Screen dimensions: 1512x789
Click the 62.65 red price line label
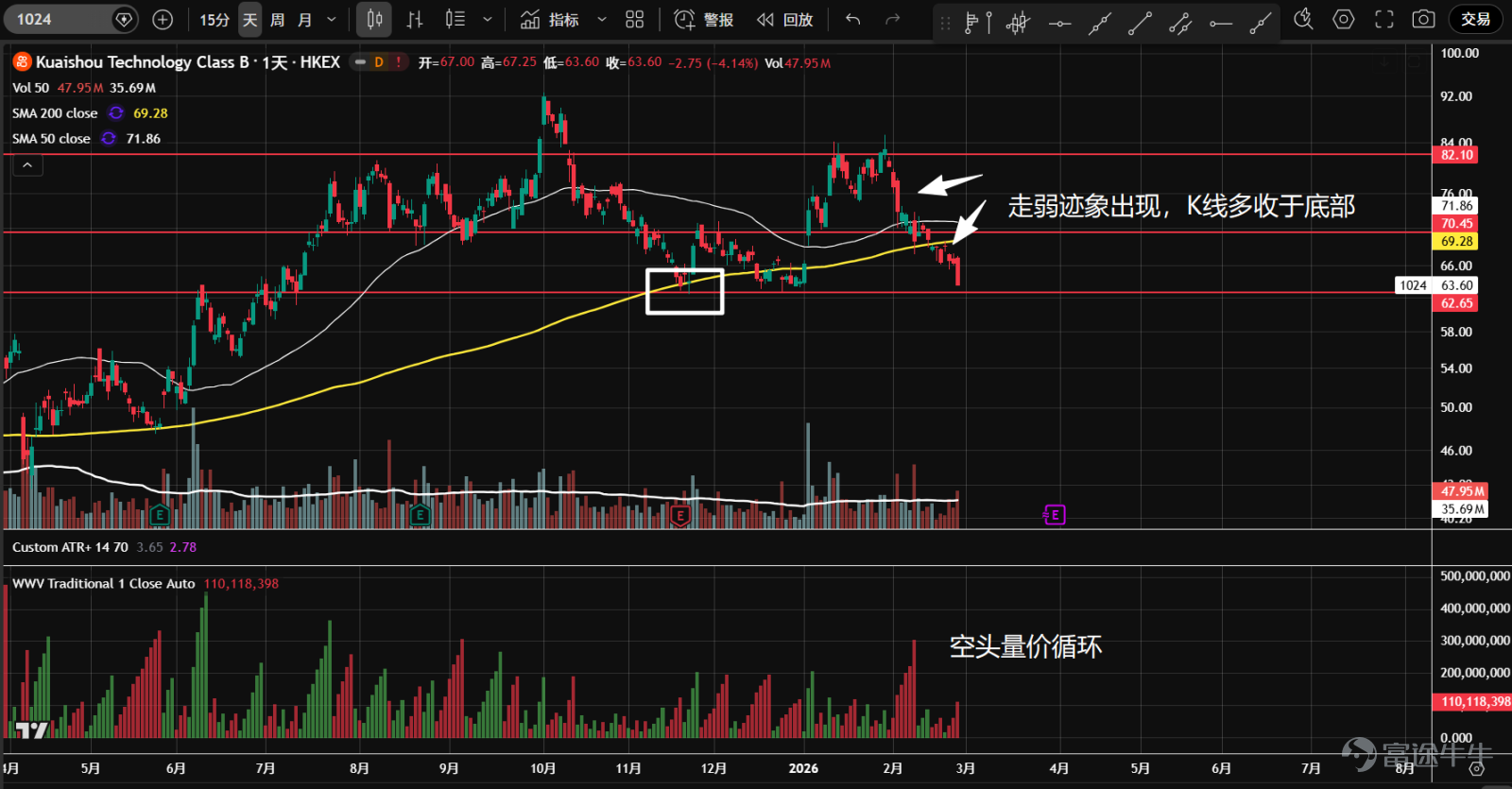pos(1456,303)
